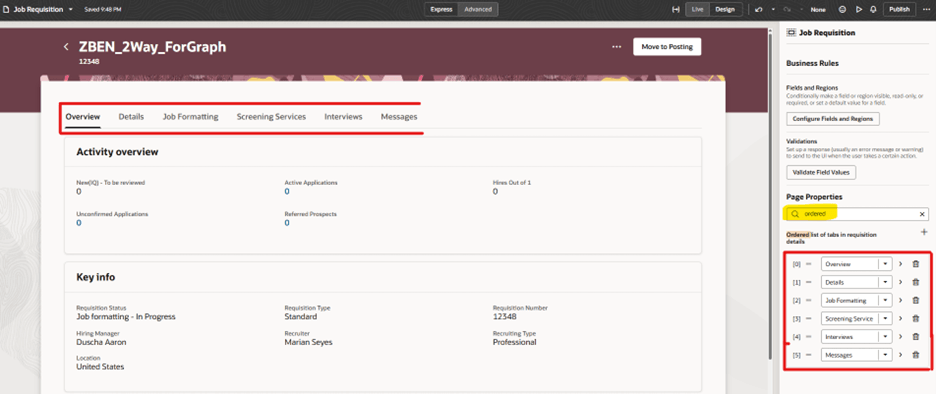Switch to the Job Formatting tab
The image size is (936, 394).
point(190,116)
